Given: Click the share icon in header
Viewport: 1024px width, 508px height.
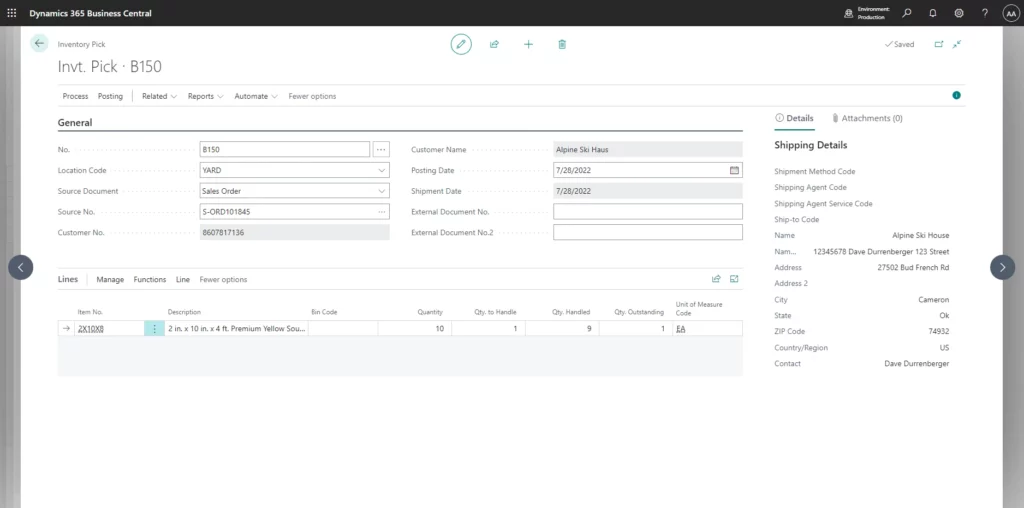Looking at the screenshot, I should [494, 44].
